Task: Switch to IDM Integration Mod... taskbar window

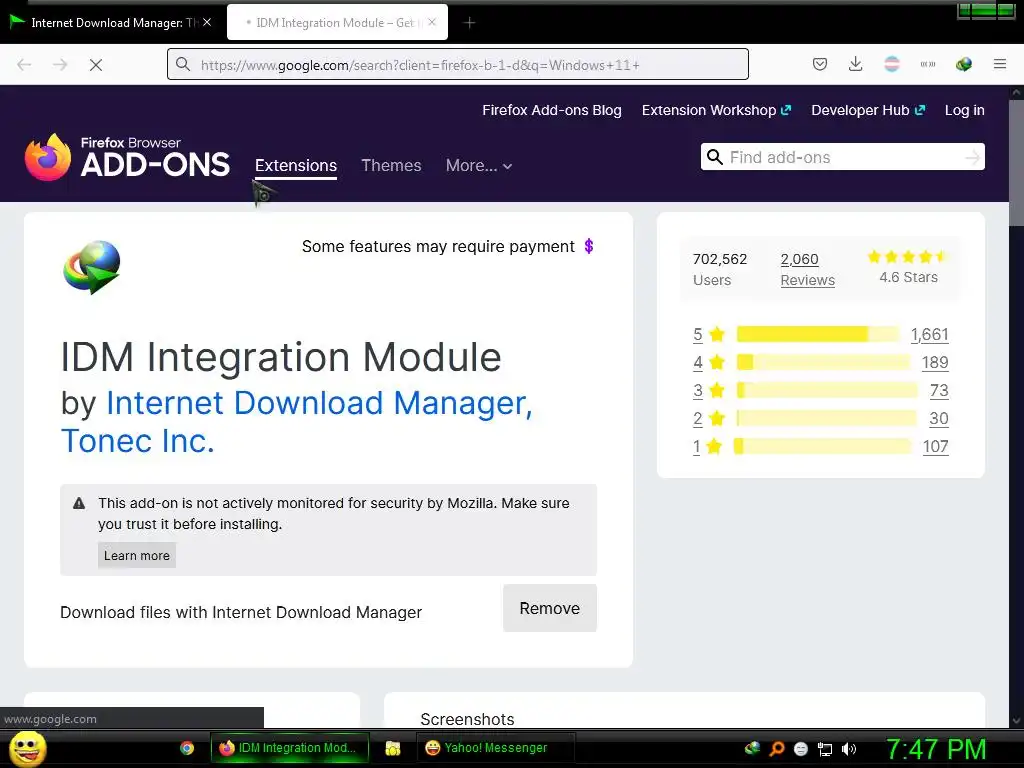Action: click(290, 748)
